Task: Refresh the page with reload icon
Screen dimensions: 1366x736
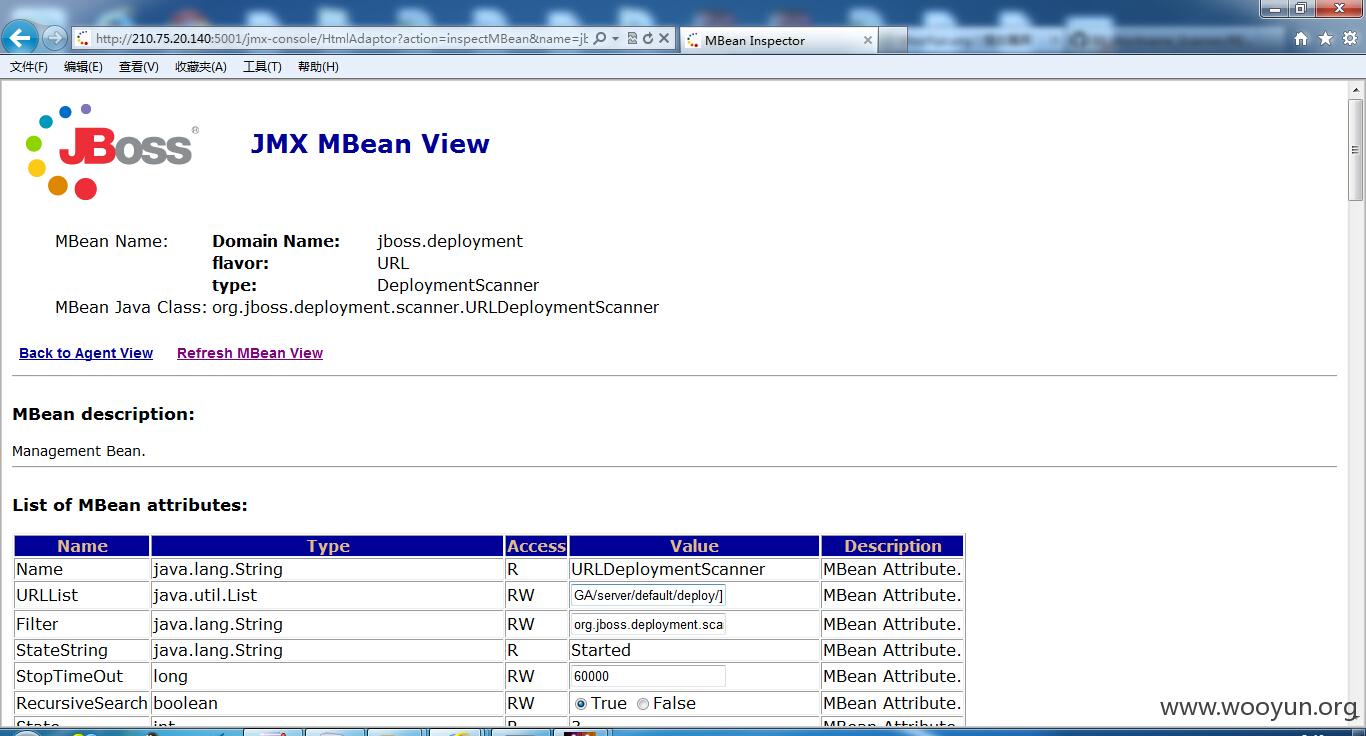Action: click(648, 38)
